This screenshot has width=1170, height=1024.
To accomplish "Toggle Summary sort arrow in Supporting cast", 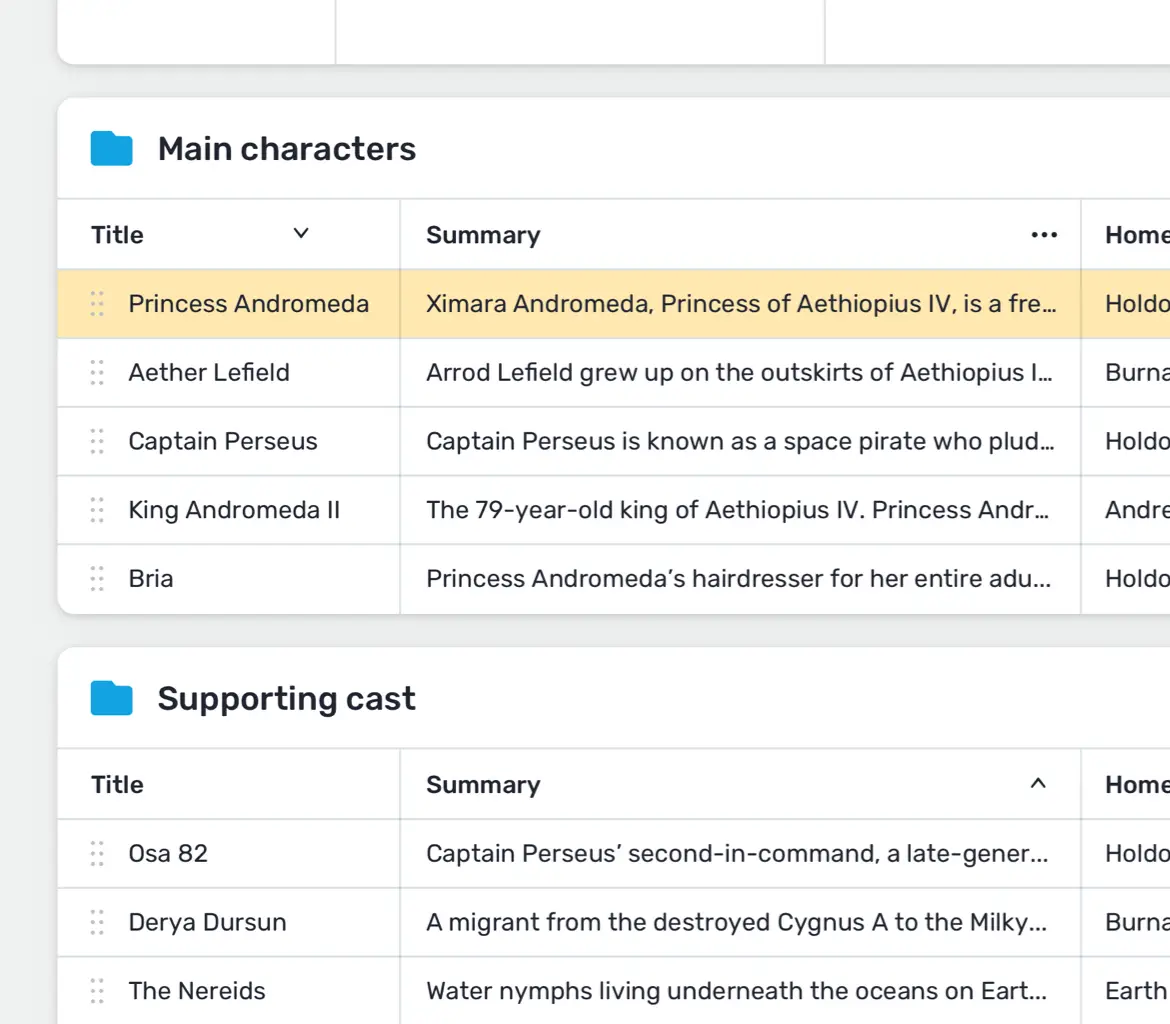I will [1038, 784].
